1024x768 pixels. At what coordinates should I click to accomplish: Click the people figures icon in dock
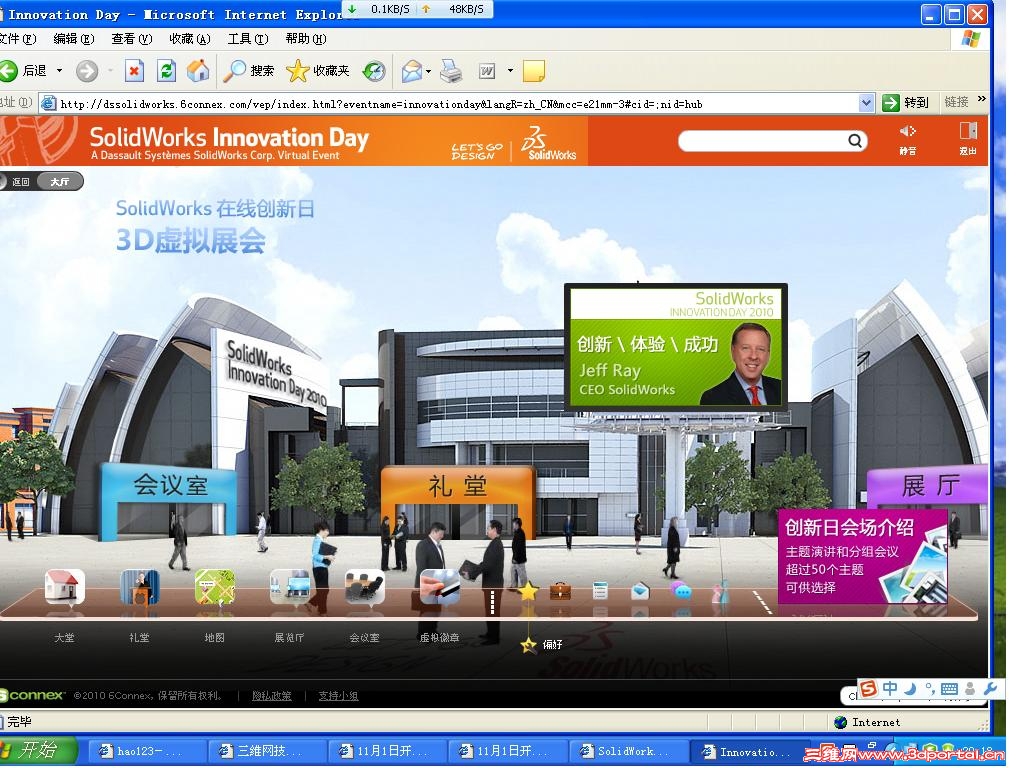coord(720,591)
